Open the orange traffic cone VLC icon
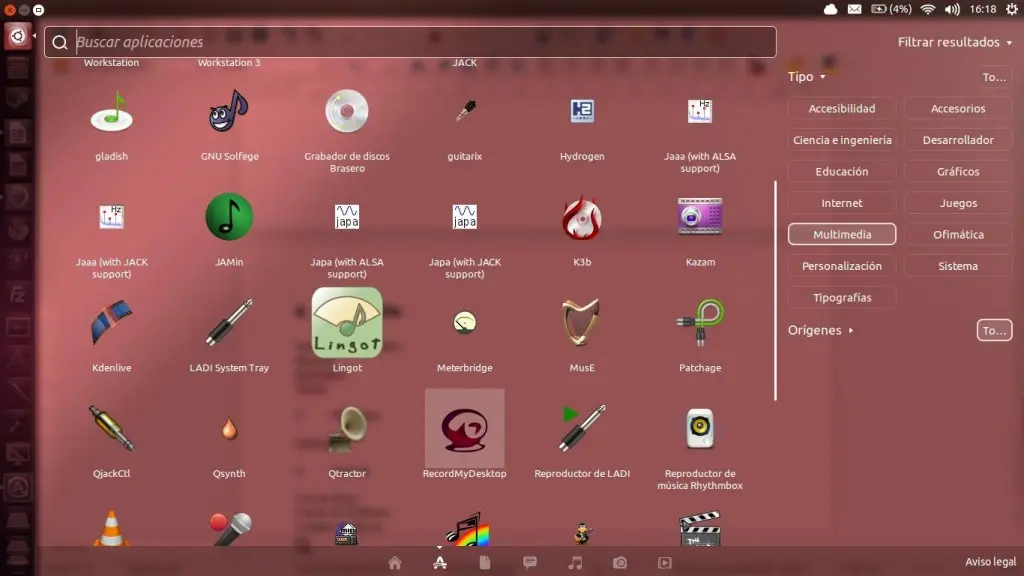Screen dimensions: 1024x576 coord(112,528)
